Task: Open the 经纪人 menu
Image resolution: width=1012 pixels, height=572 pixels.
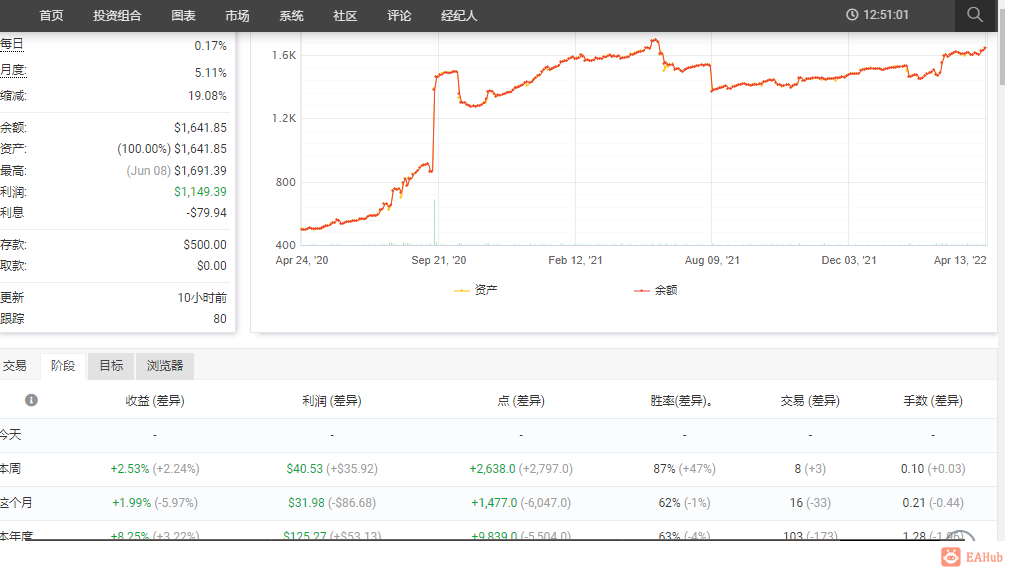Action: click(459, 15)
